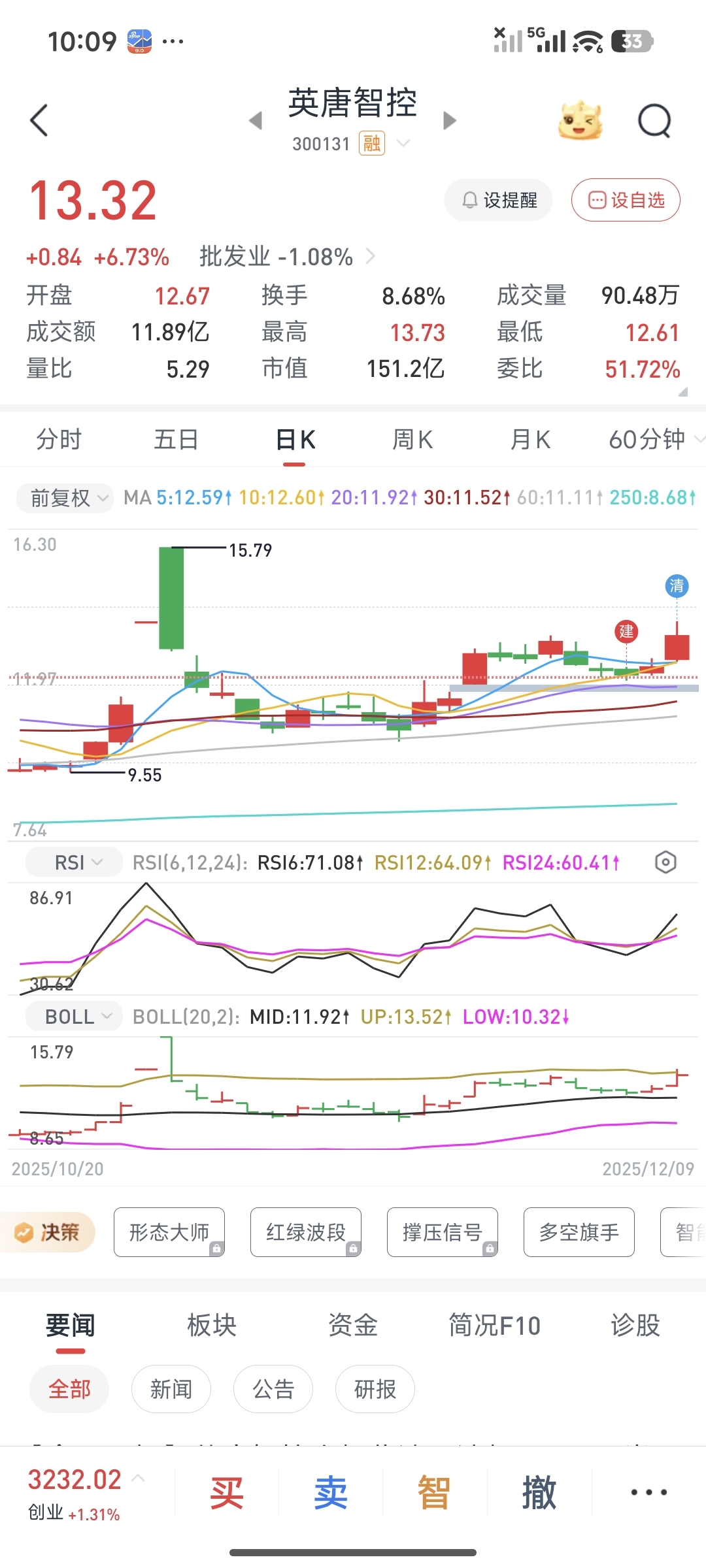Screen dimensions: 706x1568
Task: Open the cartoon mascot assistant icon
Action: pos(580,121)
